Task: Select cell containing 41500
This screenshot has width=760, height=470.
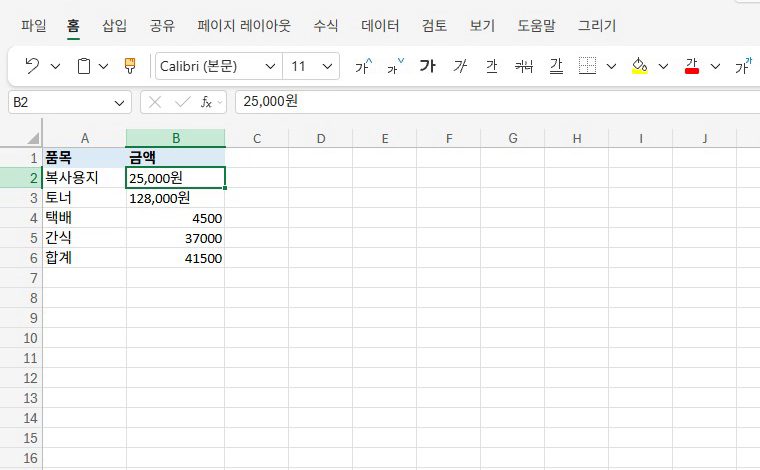Action: 176,258
